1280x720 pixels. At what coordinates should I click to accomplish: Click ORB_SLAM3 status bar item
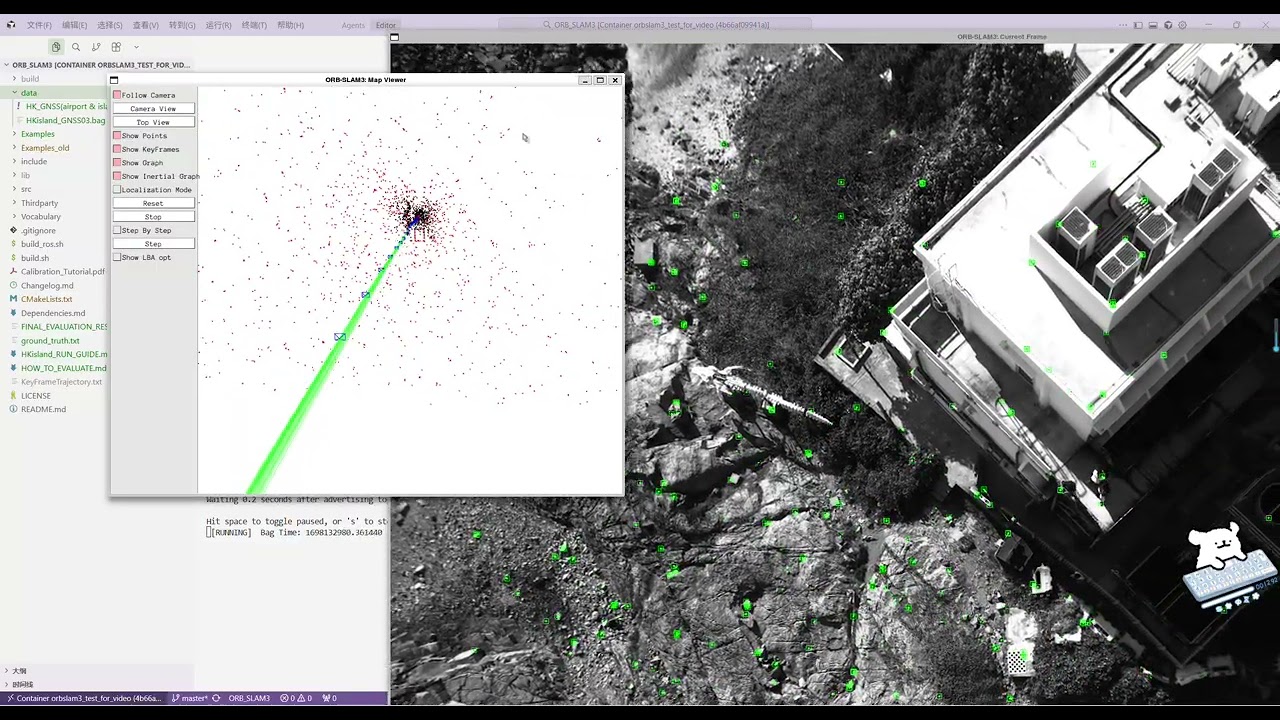[249, 698]
